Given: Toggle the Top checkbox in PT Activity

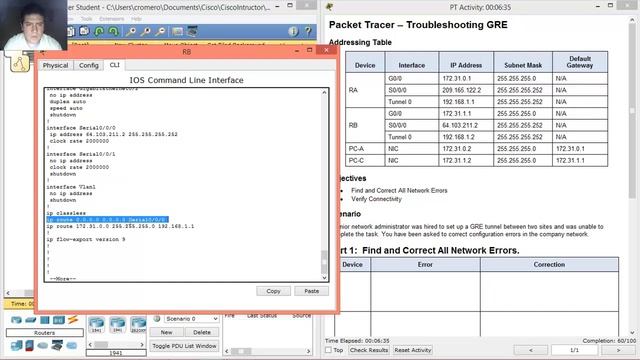Looking at the screenshot, I should pos(328,350).
